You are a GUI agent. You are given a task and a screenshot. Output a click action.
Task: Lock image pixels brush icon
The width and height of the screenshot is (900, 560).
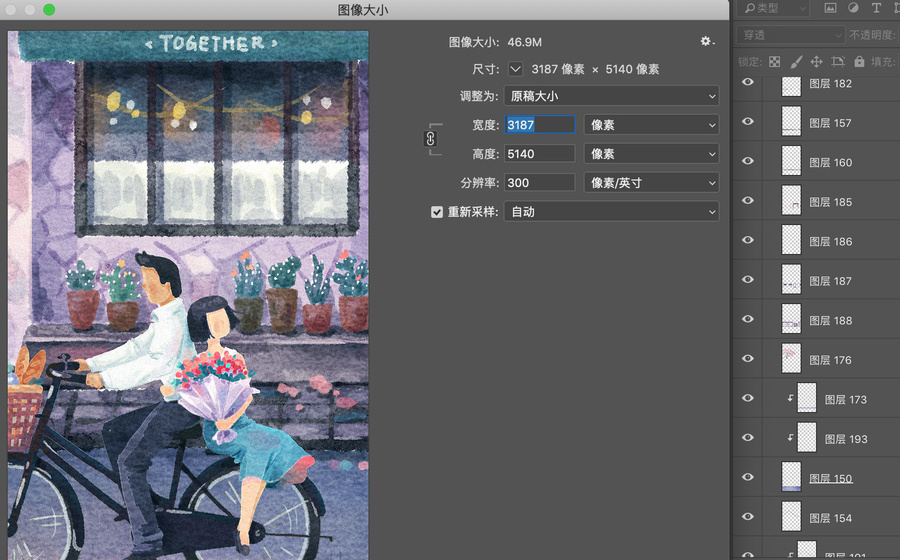click(796, 61)
